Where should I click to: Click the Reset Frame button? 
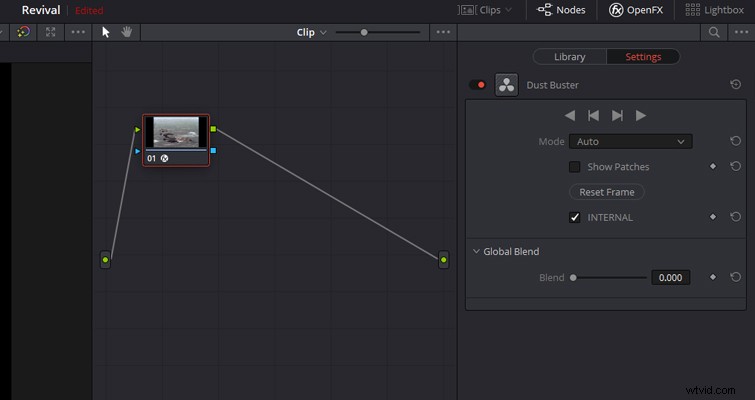(607, 192)
